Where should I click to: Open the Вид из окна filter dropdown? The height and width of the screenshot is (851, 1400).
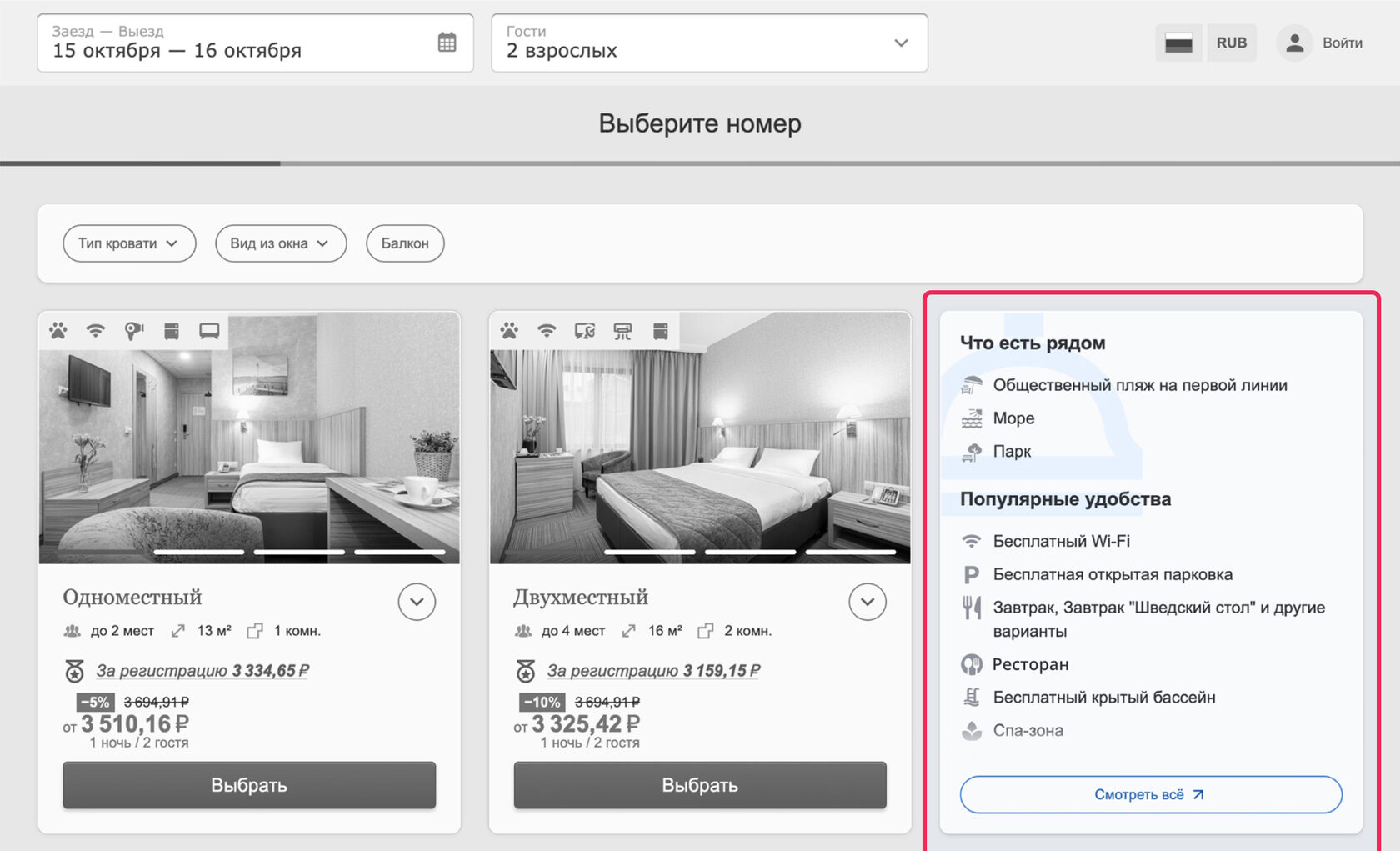[x=281, y=243]
